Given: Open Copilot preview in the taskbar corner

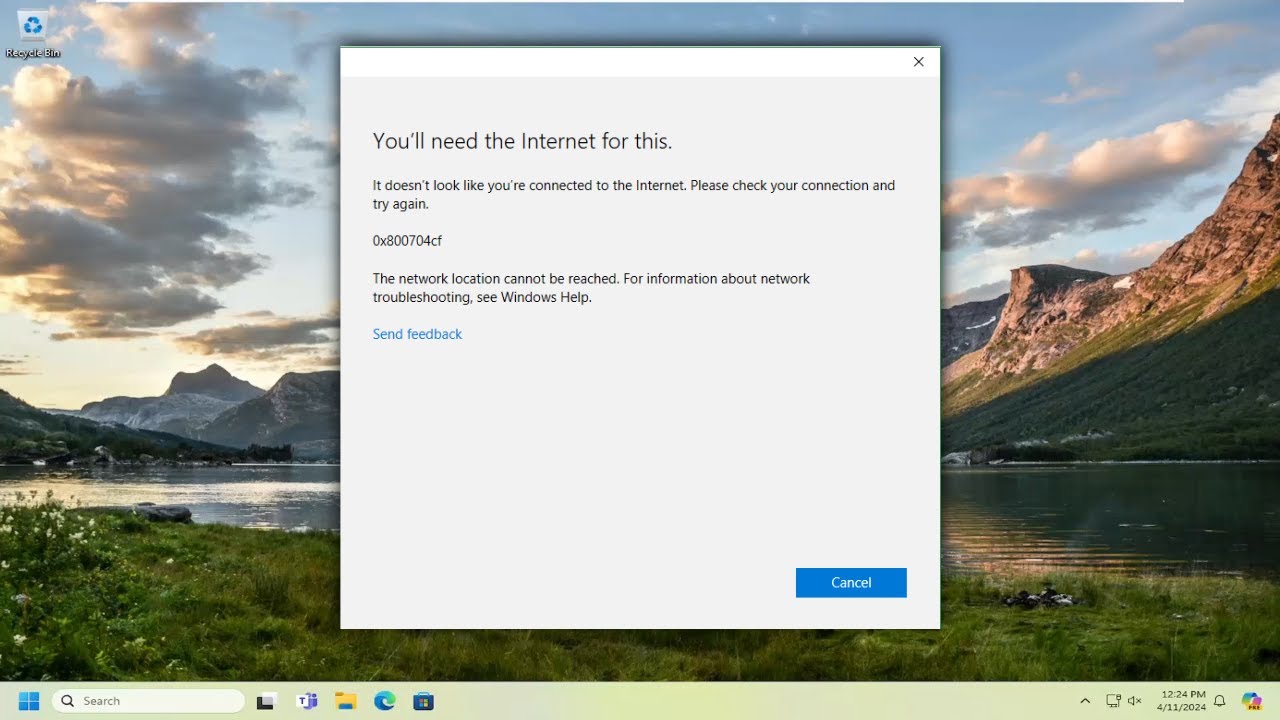Looking at the screenshot, I should (x=1251, y=701).
